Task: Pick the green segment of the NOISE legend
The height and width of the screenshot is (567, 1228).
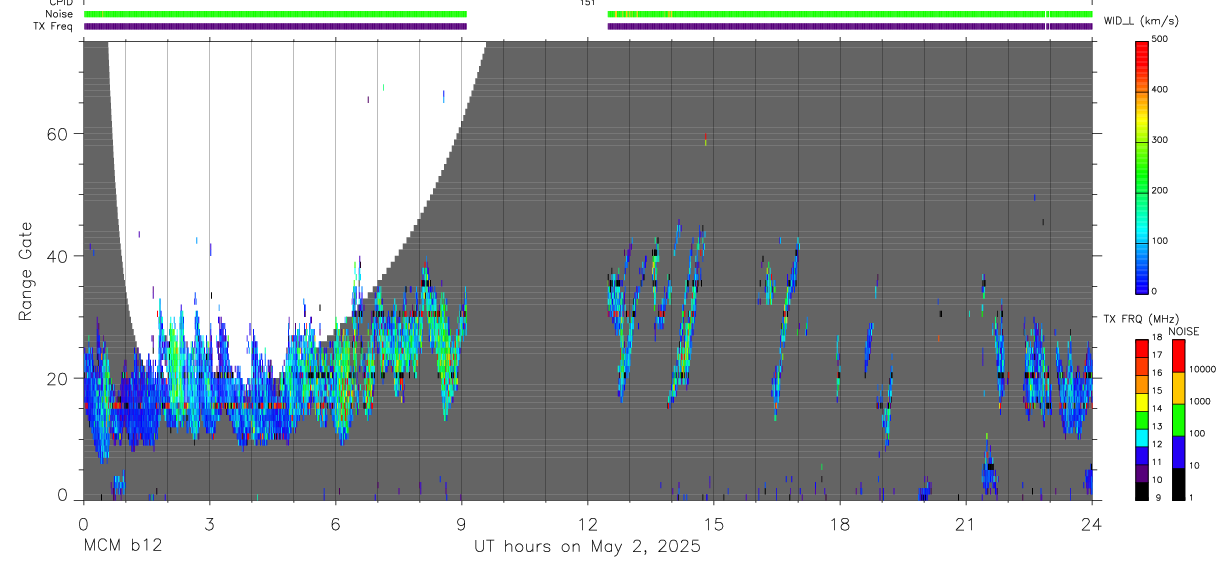Action: coord(1178,419)
